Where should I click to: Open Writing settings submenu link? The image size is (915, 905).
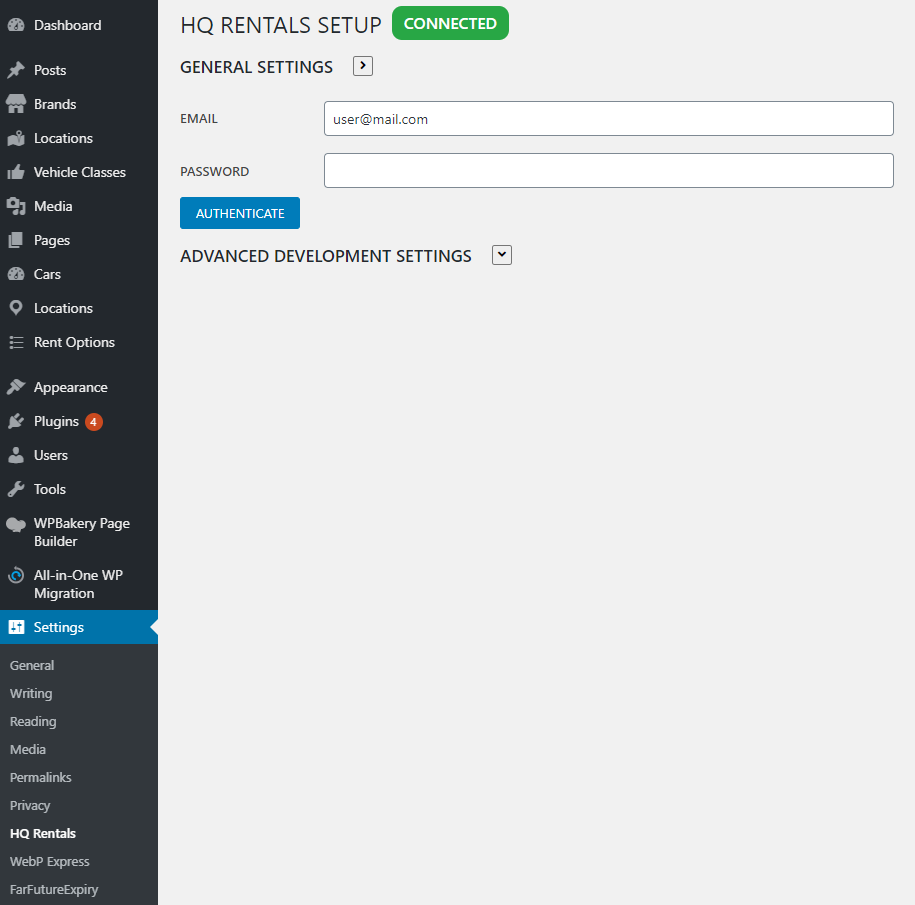(x=31, y=693)
